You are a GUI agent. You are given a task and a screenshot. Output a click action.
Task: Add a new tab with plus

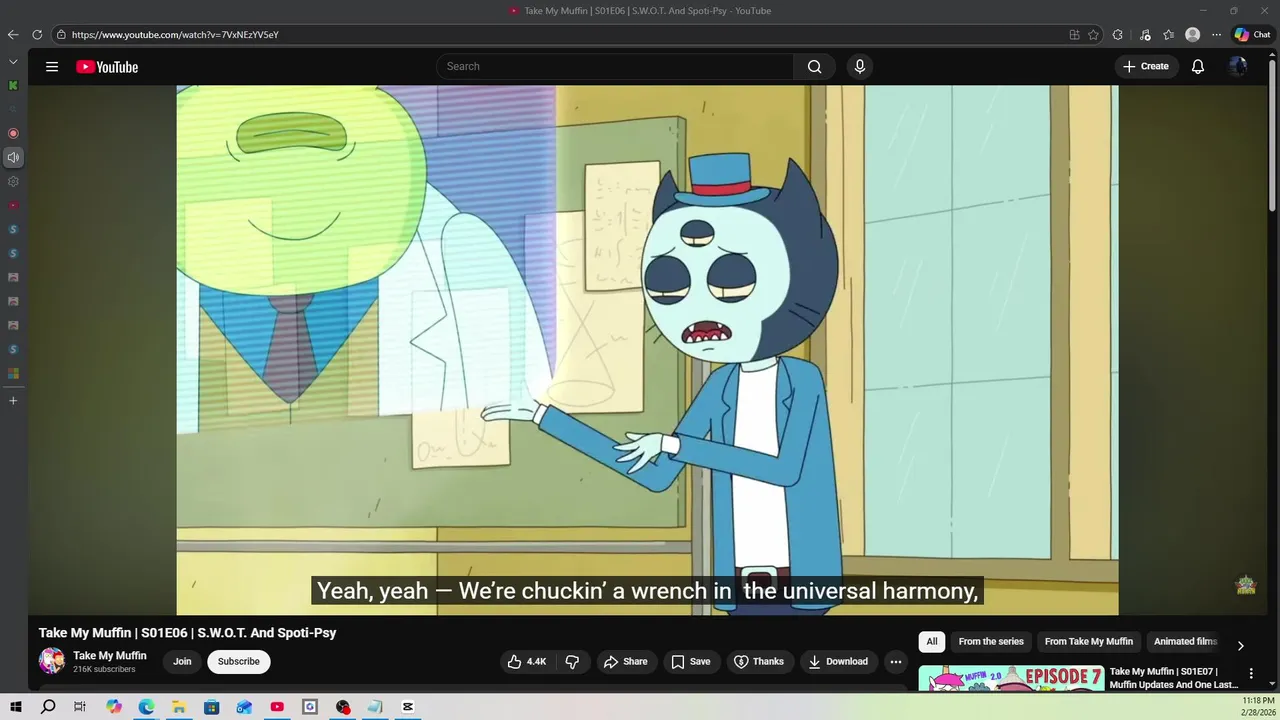pyautogui.click(x=13, y=400)
